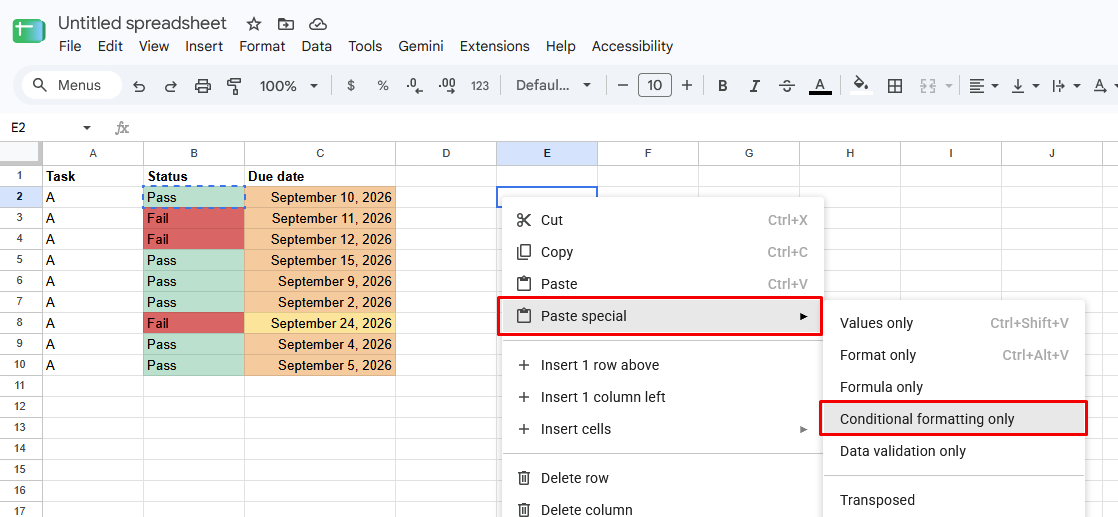Click the plus icon beside Insert 1 row above

point(524,365)
